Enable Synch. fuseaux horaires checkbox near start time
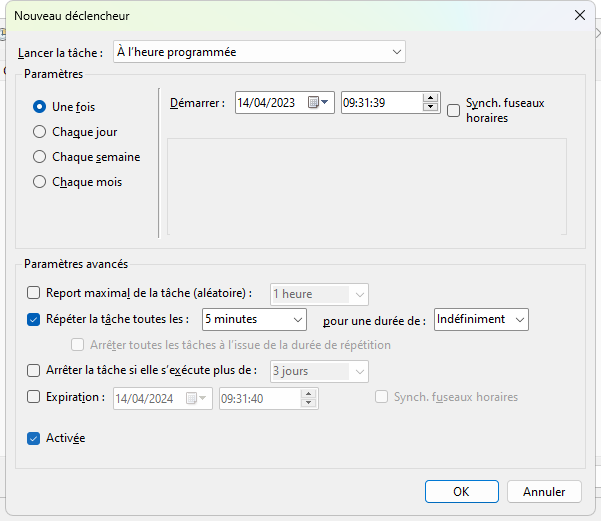This screenshot has height=521, width=601. click(x=454, y=110)
